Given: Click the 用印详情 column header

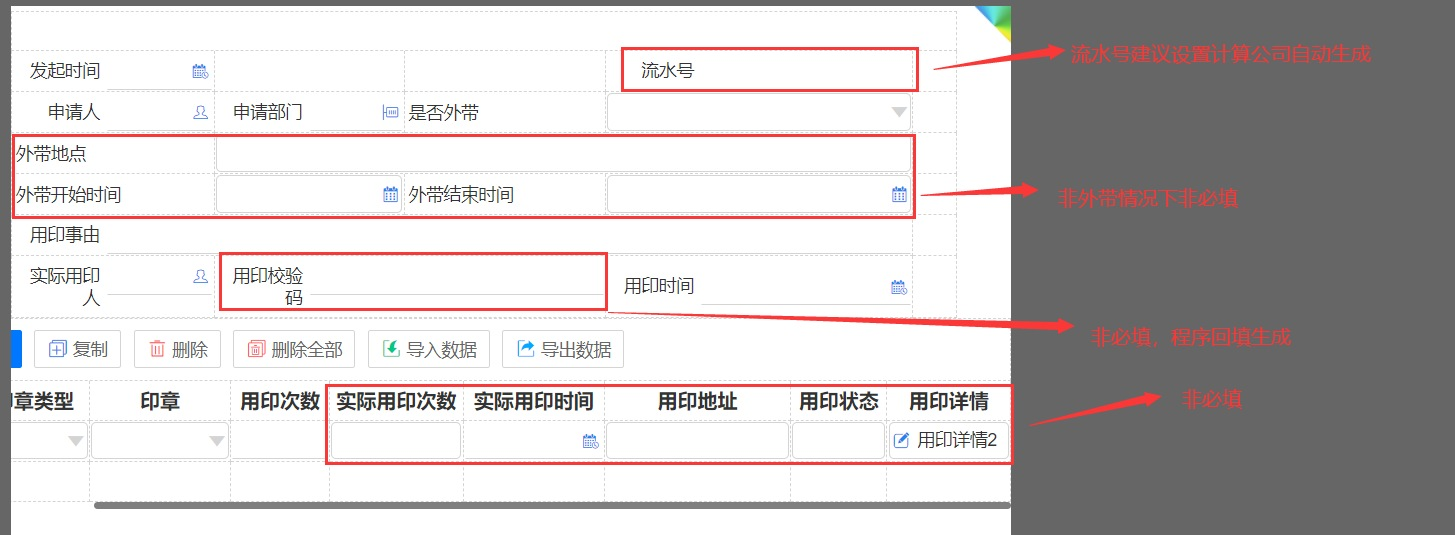Looking at the screenshot, I should pos(948,402).
